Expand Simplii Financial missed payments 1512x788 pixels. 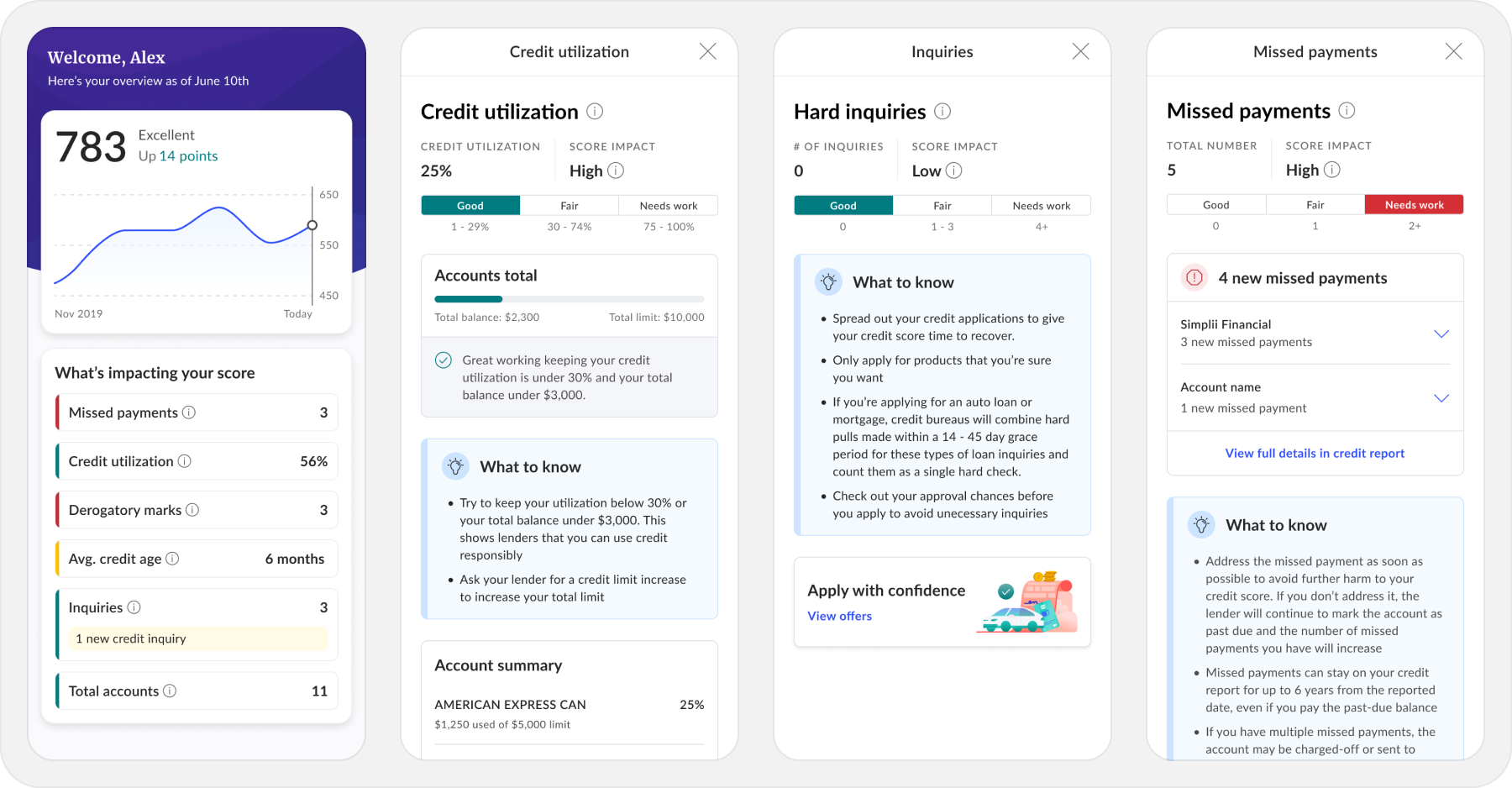point(1441,334)
